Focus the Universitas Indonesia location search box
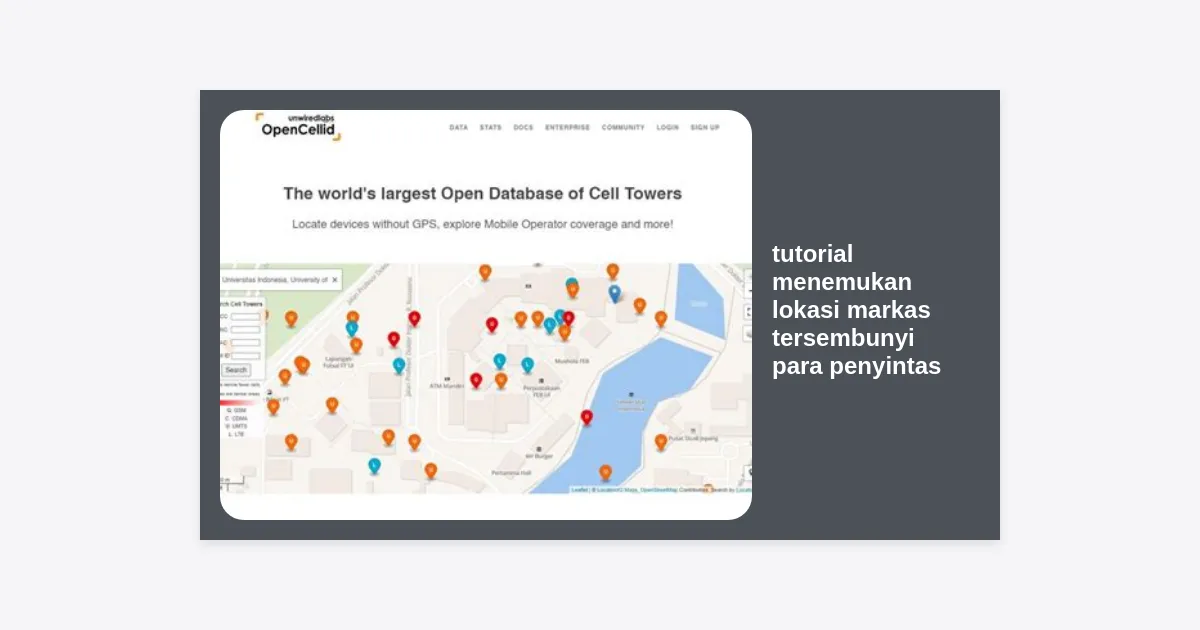Screen dimensions: 1200x630 (275, 280)
